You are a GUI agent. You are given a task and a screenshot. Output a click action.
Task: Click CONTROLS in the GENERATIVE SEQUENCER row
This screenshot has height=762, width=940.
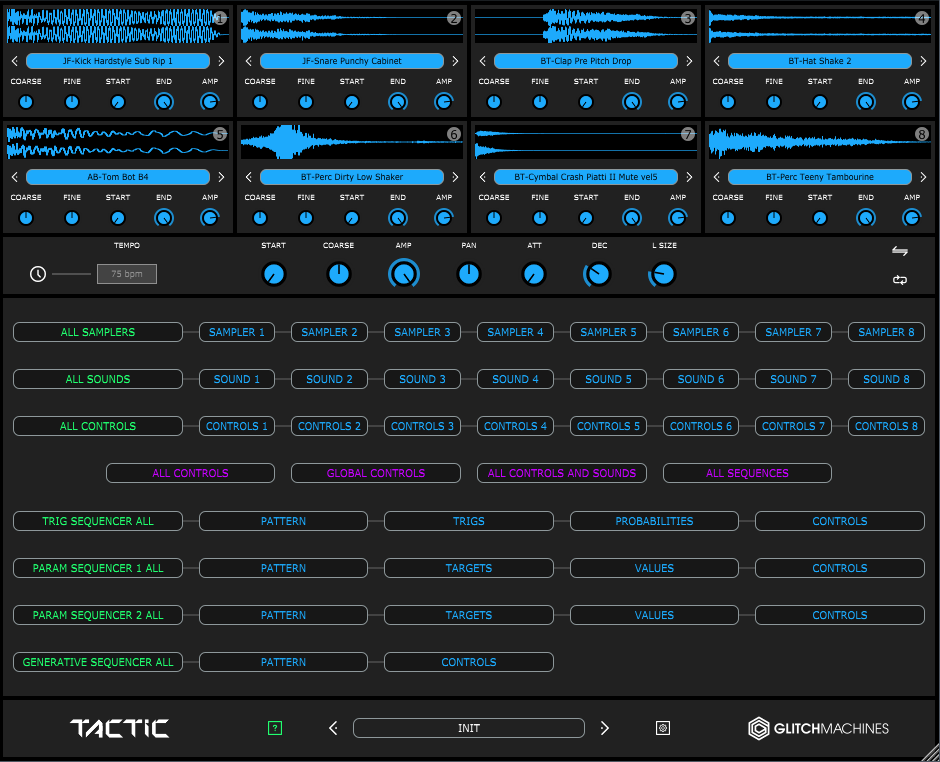(x=469, y=662)
